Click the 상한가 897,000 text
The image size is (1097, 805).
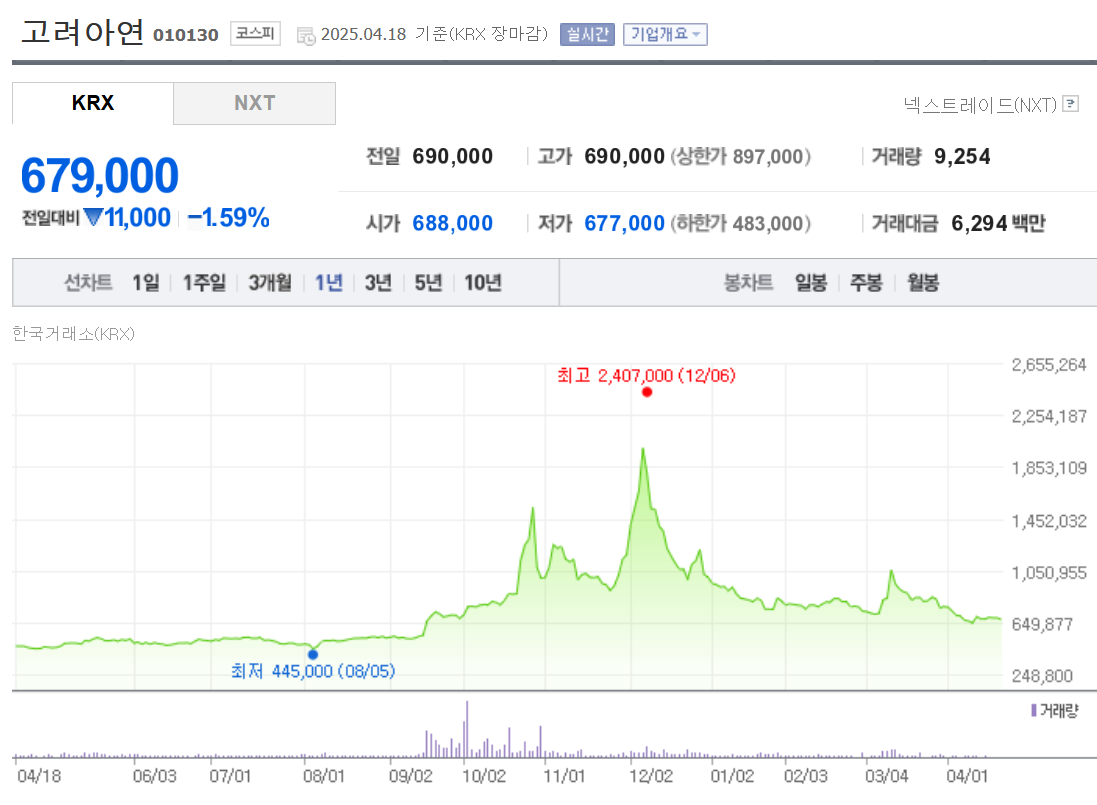coord(741,156)
